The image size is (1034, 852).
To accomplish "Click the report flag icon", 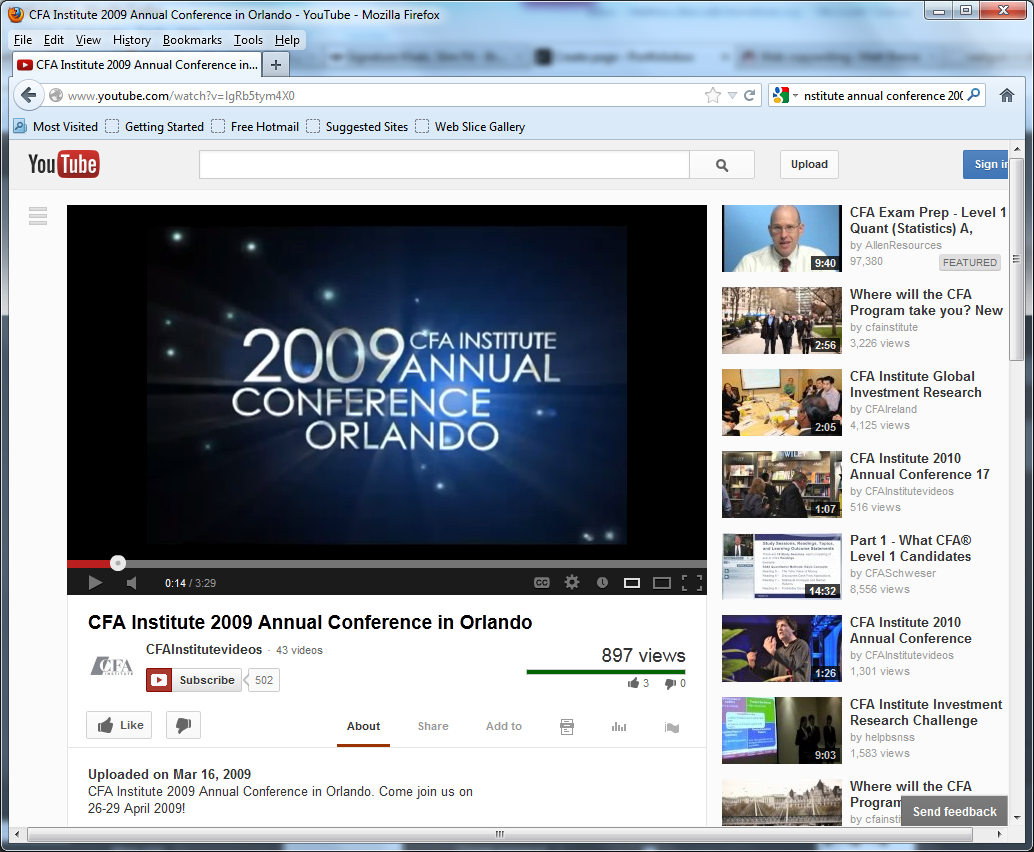I will 671,727.
